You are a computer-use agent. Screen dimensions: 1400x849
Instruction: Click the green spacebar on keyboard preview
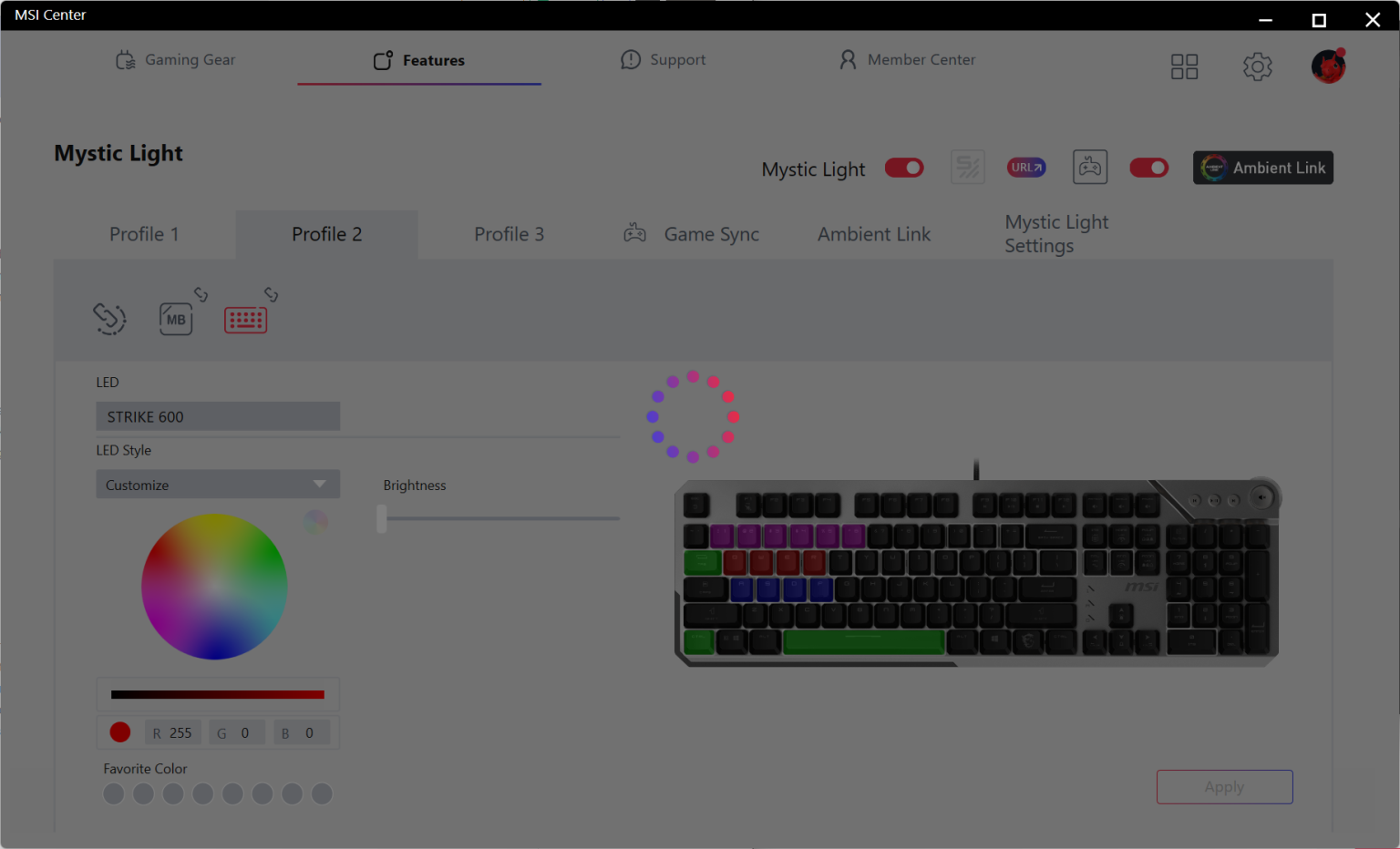click(x=863, y=642)
